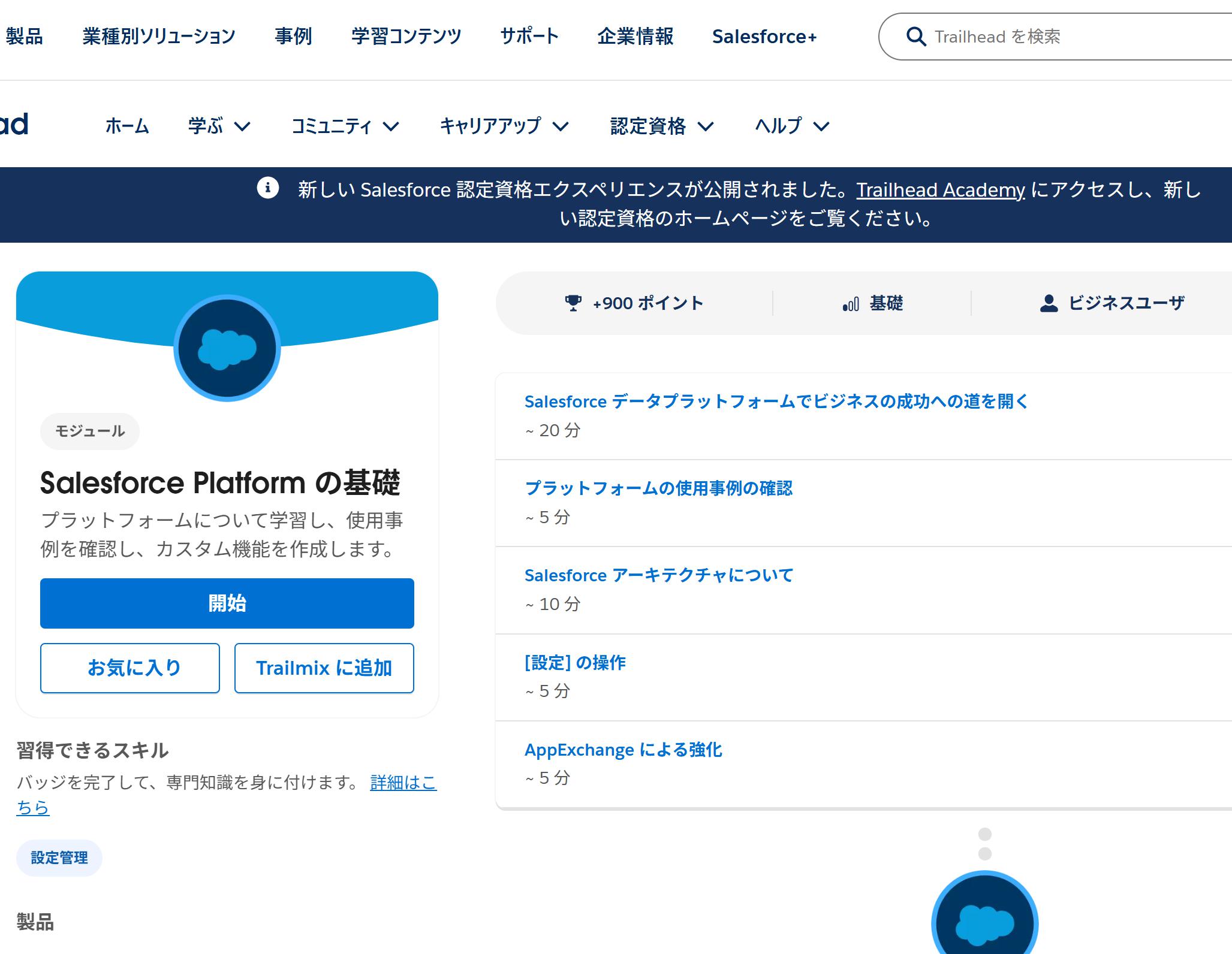Open the Trailhead Academy link
The width and height of the screenshot is (1232, 954).
[941, 189]
